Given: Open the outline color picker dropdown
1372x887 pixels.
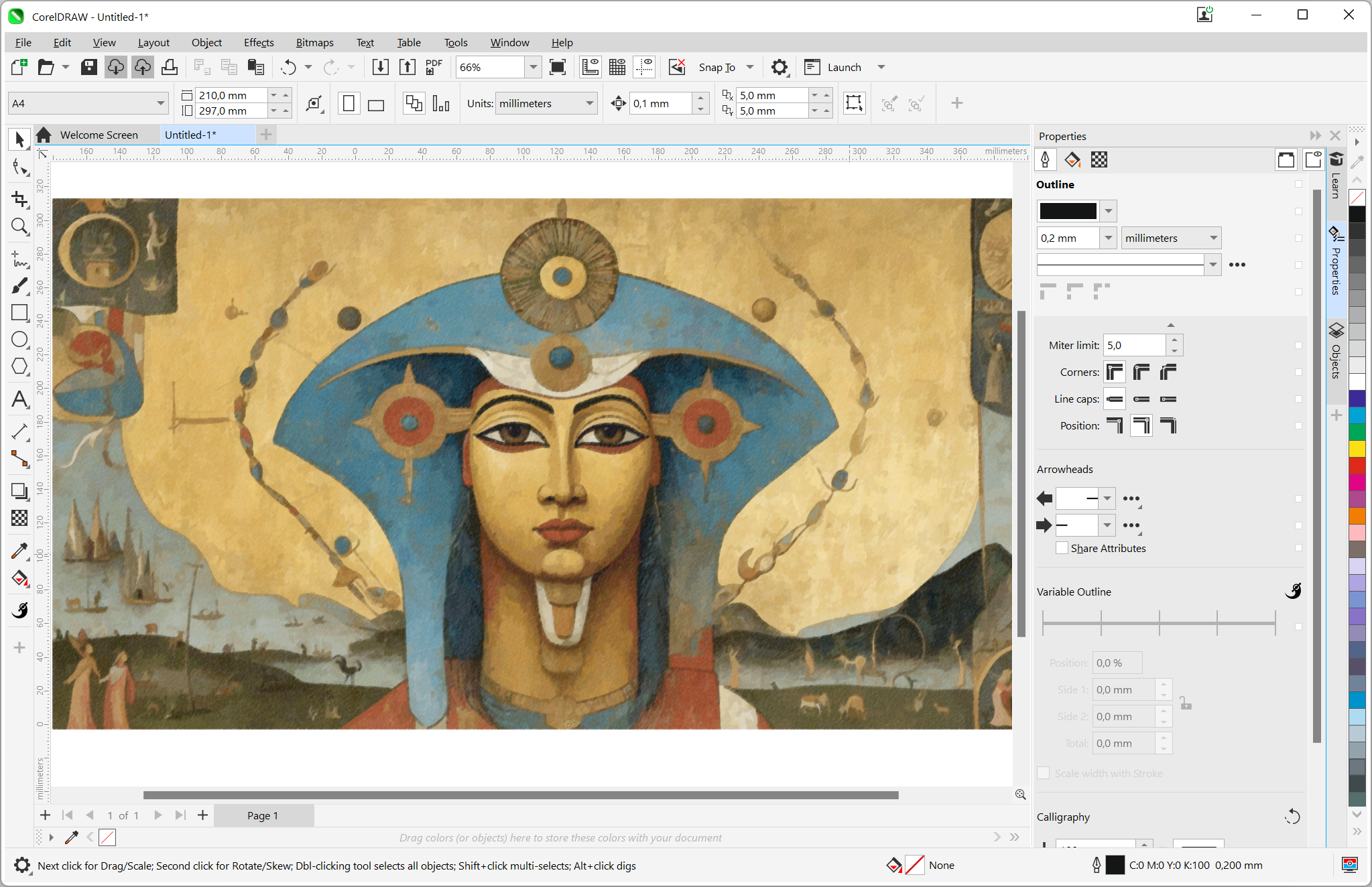Looking at the screenshot, I should point(1109,211).
